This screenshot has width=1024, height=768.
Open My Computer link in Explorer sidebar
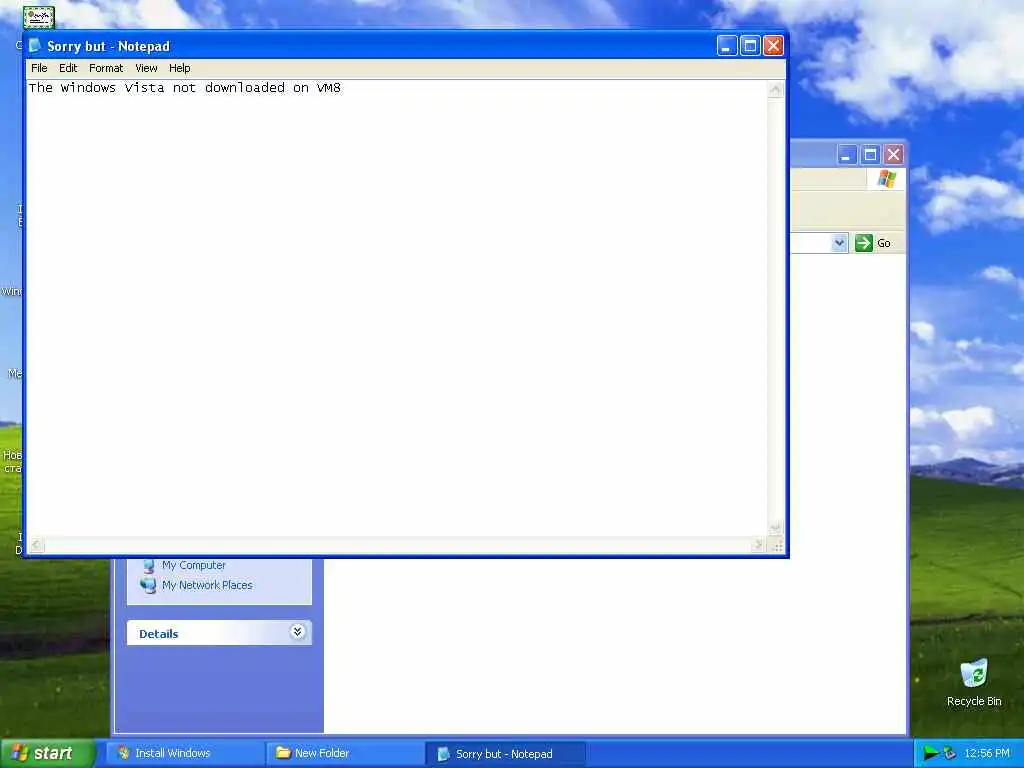tap(193, 566)
